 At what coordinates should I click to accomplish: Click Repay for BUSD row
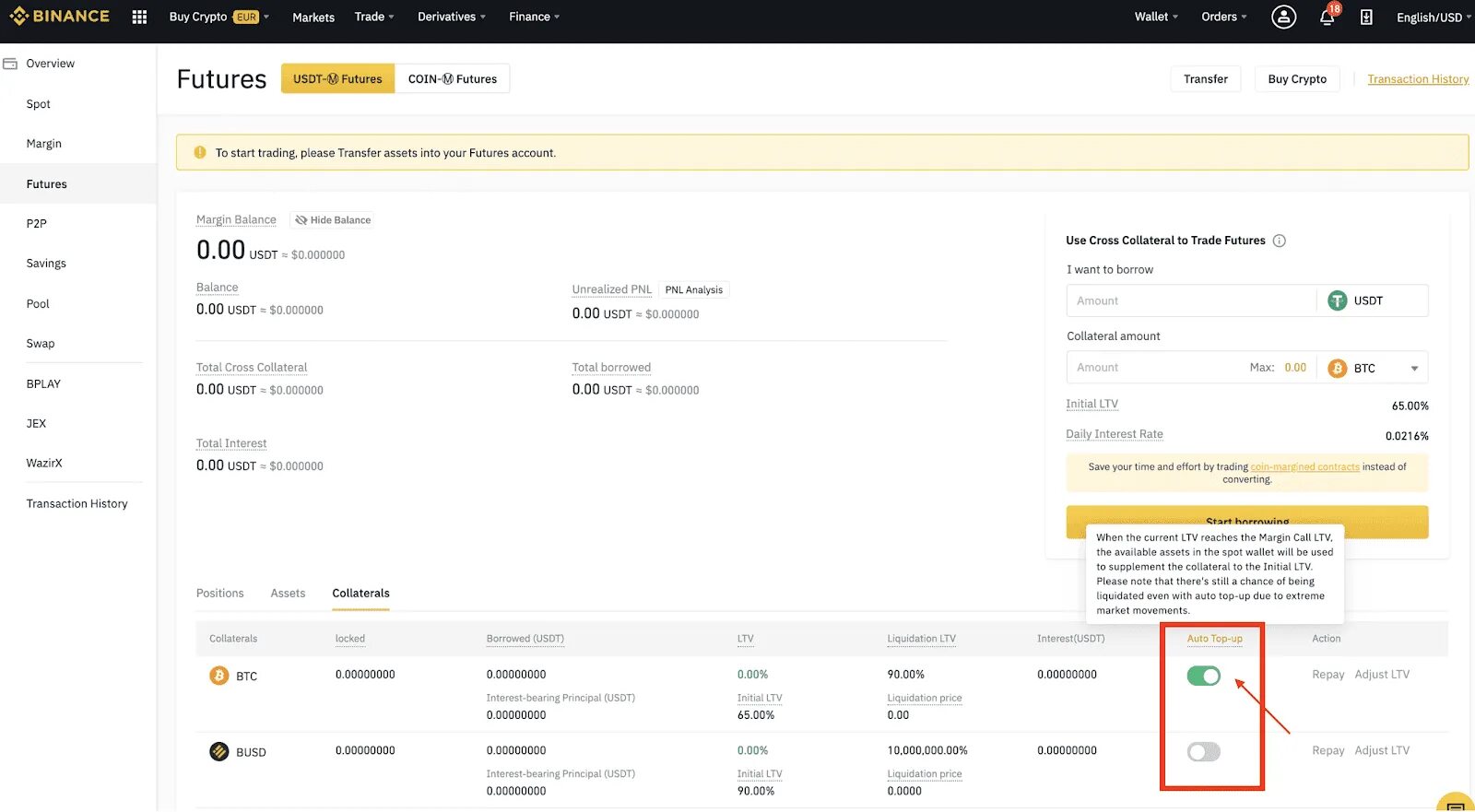(1327, 750)
